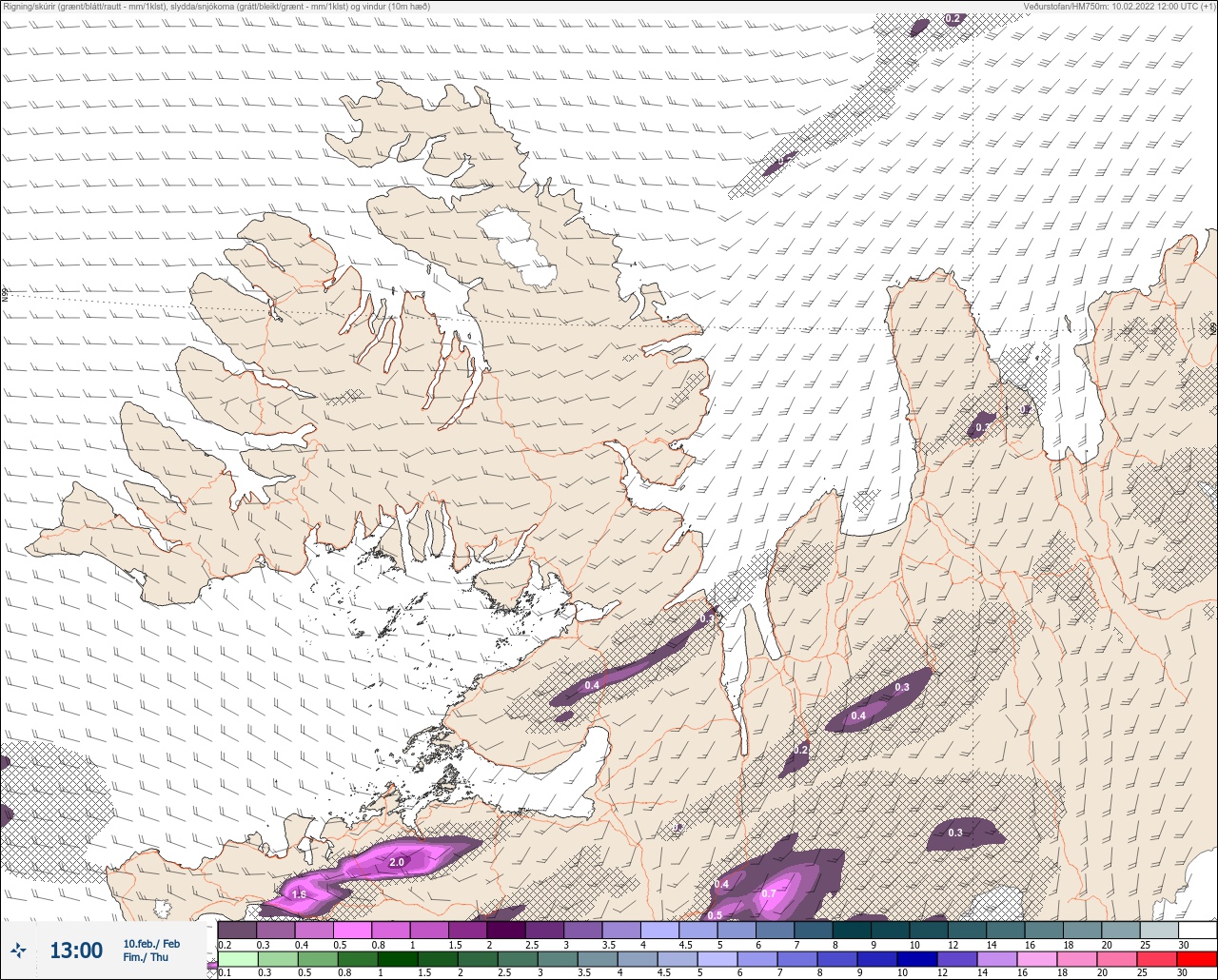Click the 0.7 precipitation value on map
Image resolution: width=1218 pixels, height=980 pixels.
pos(769,893)
